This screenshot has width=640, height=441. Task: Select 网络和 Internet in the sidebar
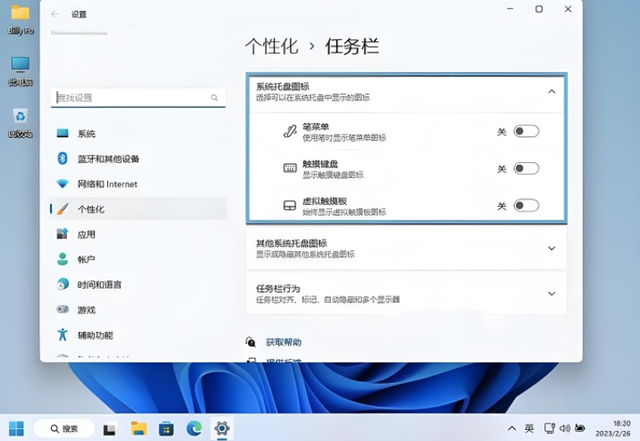point(107,184)
